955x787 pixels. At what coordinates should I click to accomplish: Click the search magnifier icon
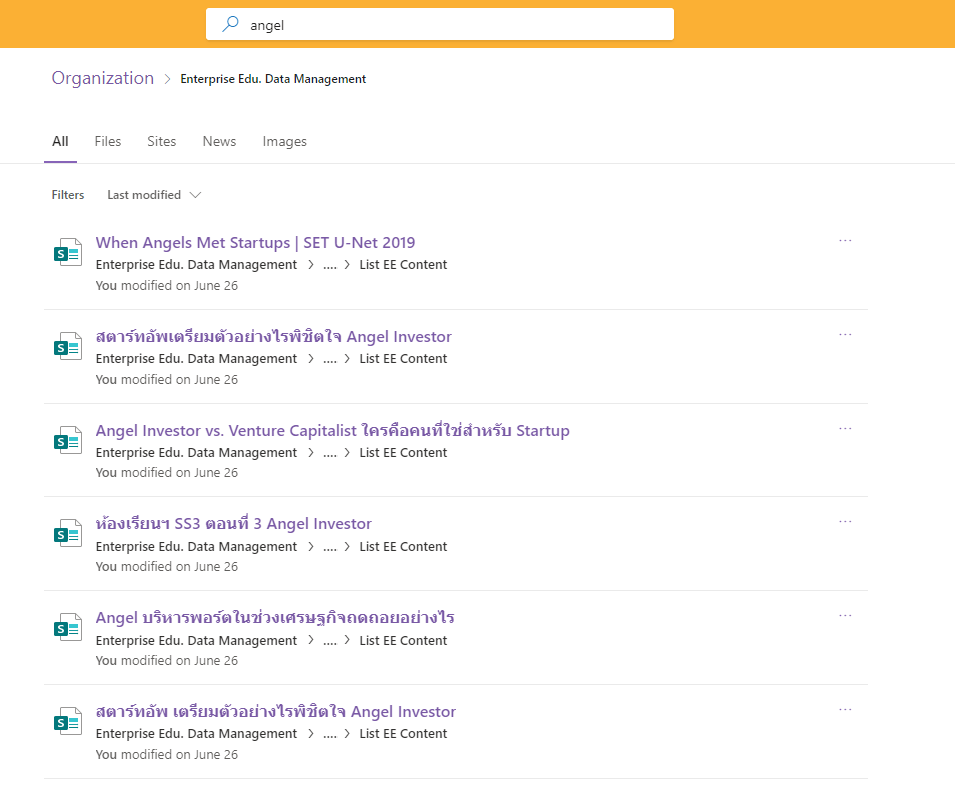tap(230, 24)
